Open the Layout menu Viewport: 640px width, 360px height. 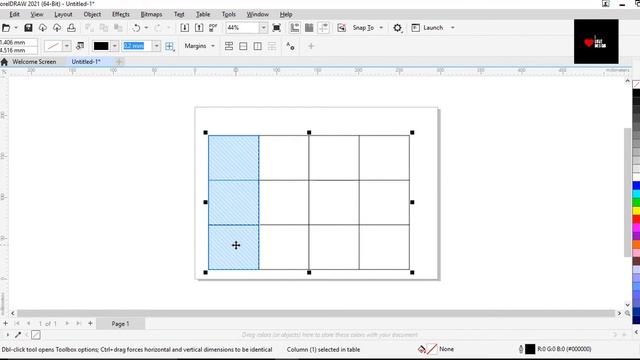[x=63, y=14]
